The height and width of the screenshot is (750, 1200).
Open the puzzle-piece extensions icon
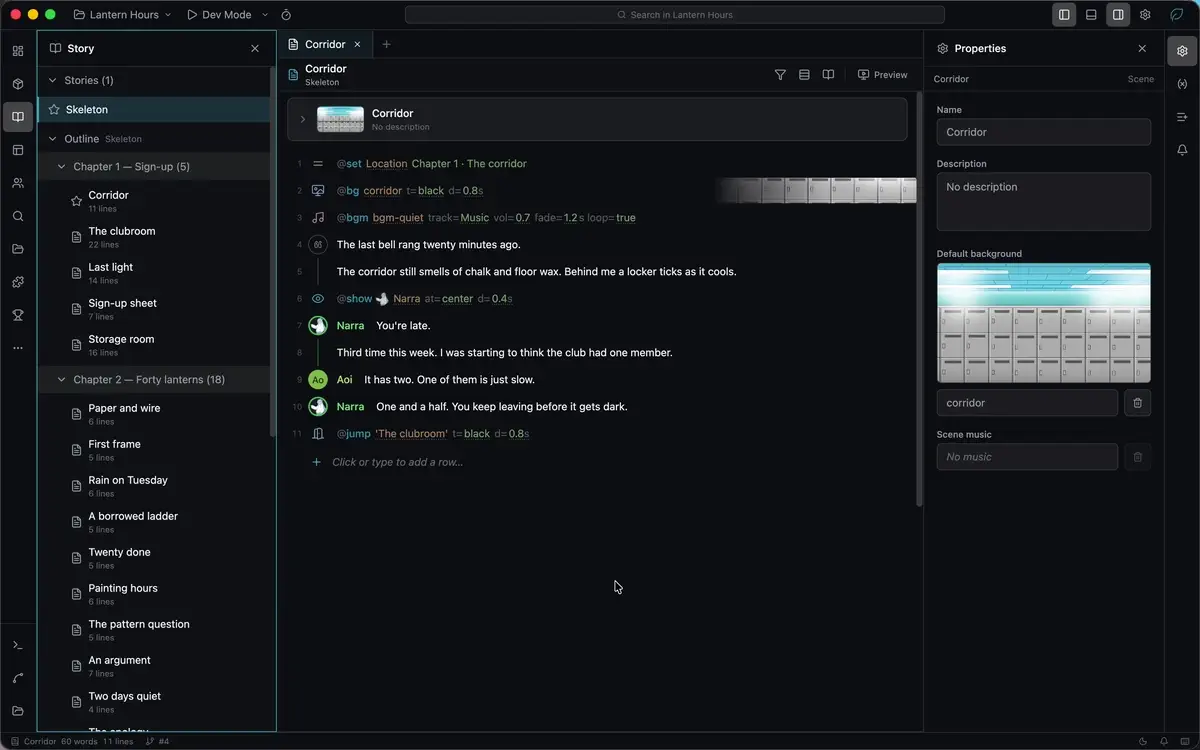(18, 282)
